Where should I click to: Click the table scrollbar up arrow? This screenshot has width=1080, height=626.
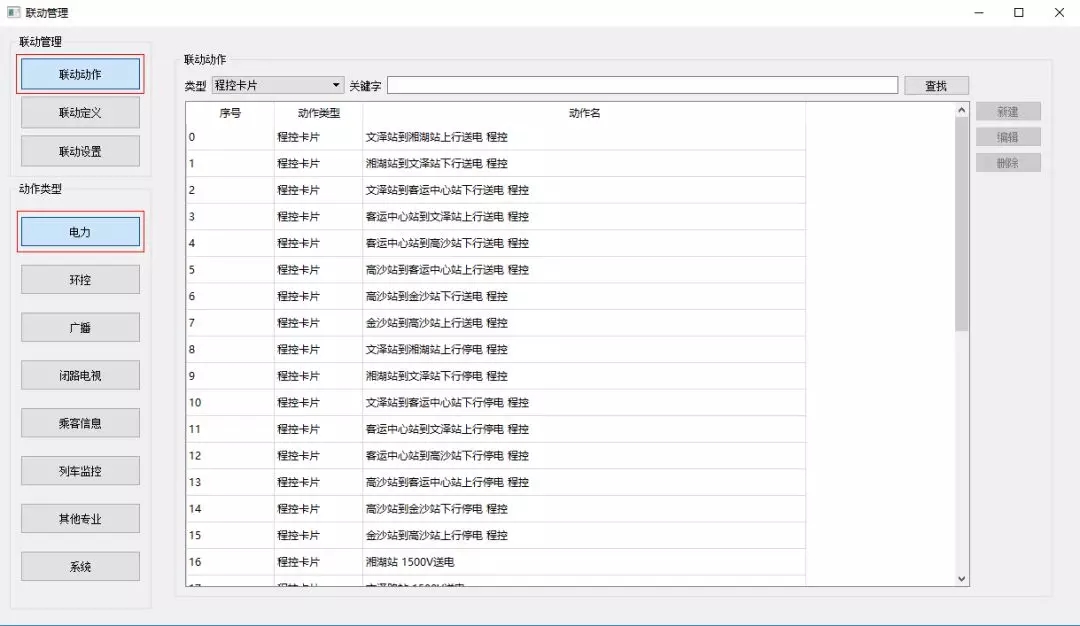pyautogui.click(x=962, y=109)
